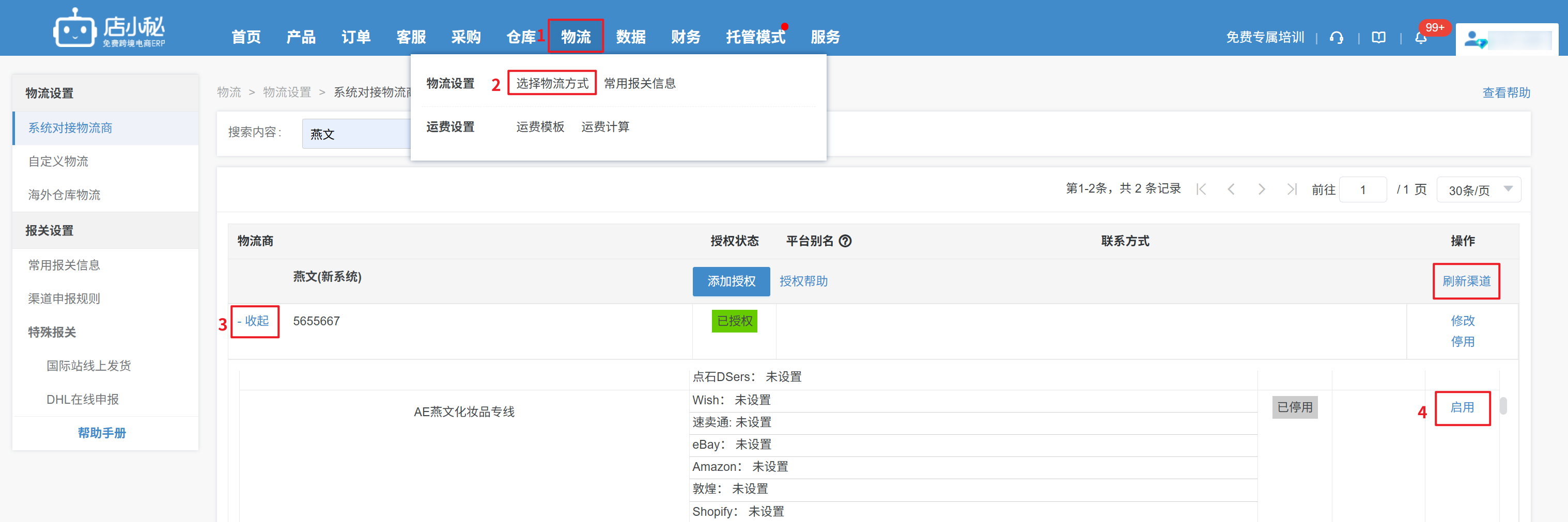Jump to first page arrow
Screen dimensions: 1568x522
pos(1201,189)
